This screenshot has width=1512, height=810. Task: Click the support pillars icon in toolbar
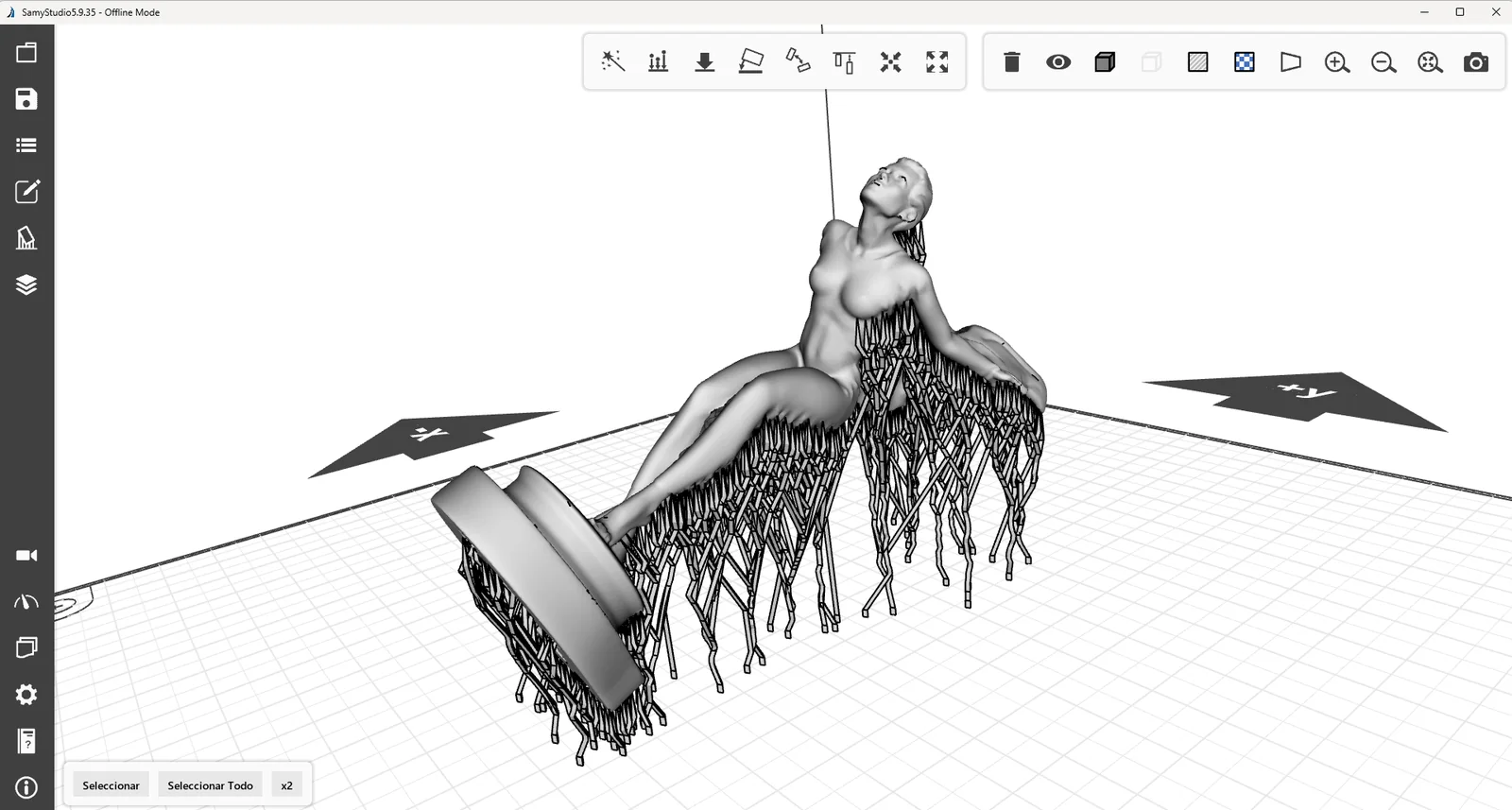click(x=659, y=61)
